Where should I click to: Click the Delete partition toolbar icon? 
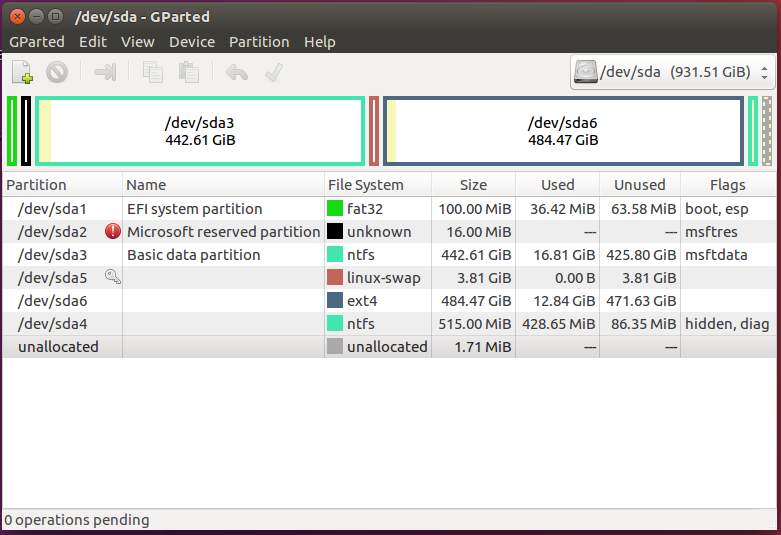pyautogui.click(x=57, y=72)
